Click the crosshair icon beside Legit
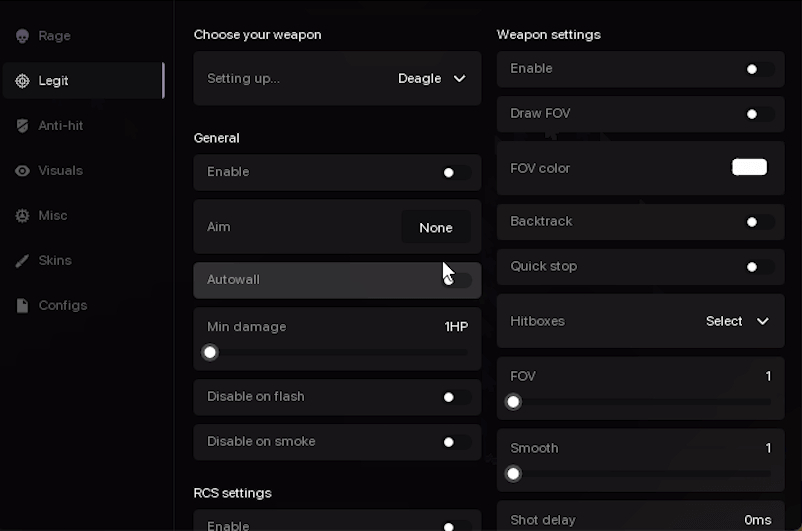Screen dimensions: 802x531 [x=22, y=81]
